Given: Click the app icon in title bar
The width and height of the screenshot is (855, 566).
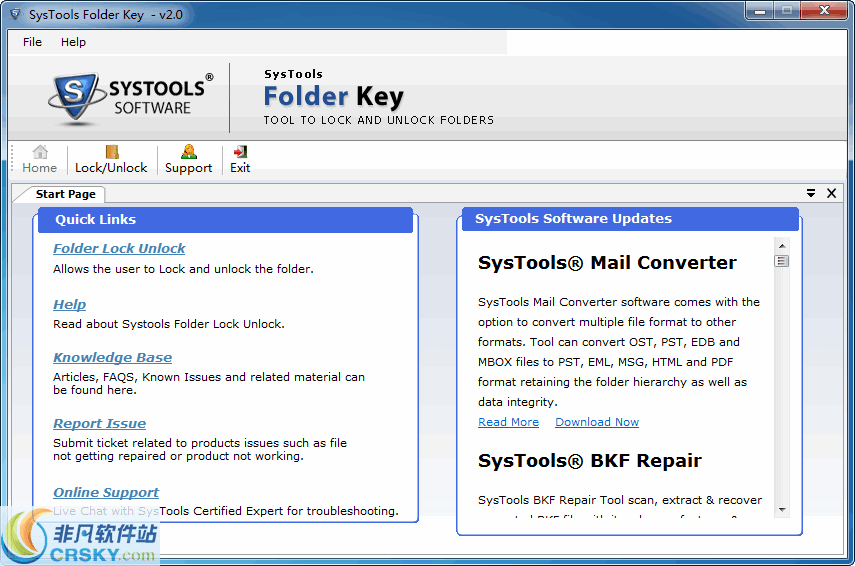Looking at the screenshot, I should click(16, 14).
